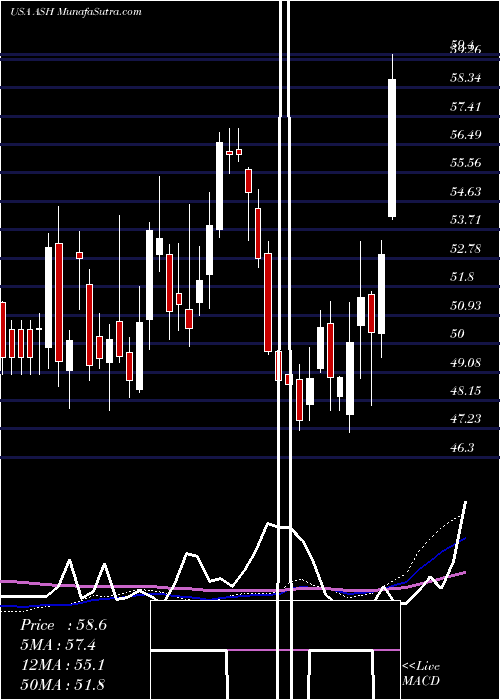Click the 46.3 price axis label
Image resolution: width=500 pixels, height=700 pixels.
[x=462, y=448]
